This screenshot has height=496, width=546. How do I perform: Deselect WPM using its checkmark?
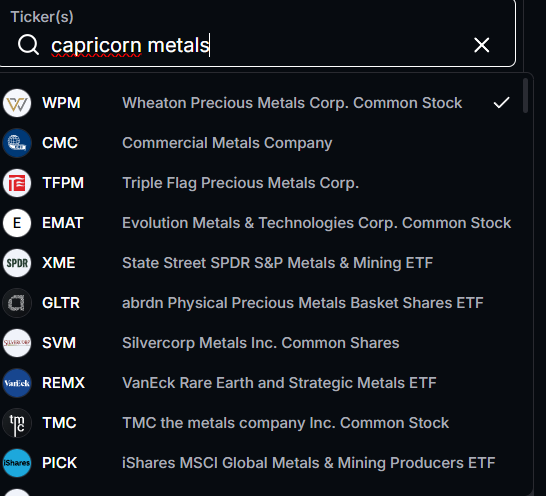coord(501,103)
